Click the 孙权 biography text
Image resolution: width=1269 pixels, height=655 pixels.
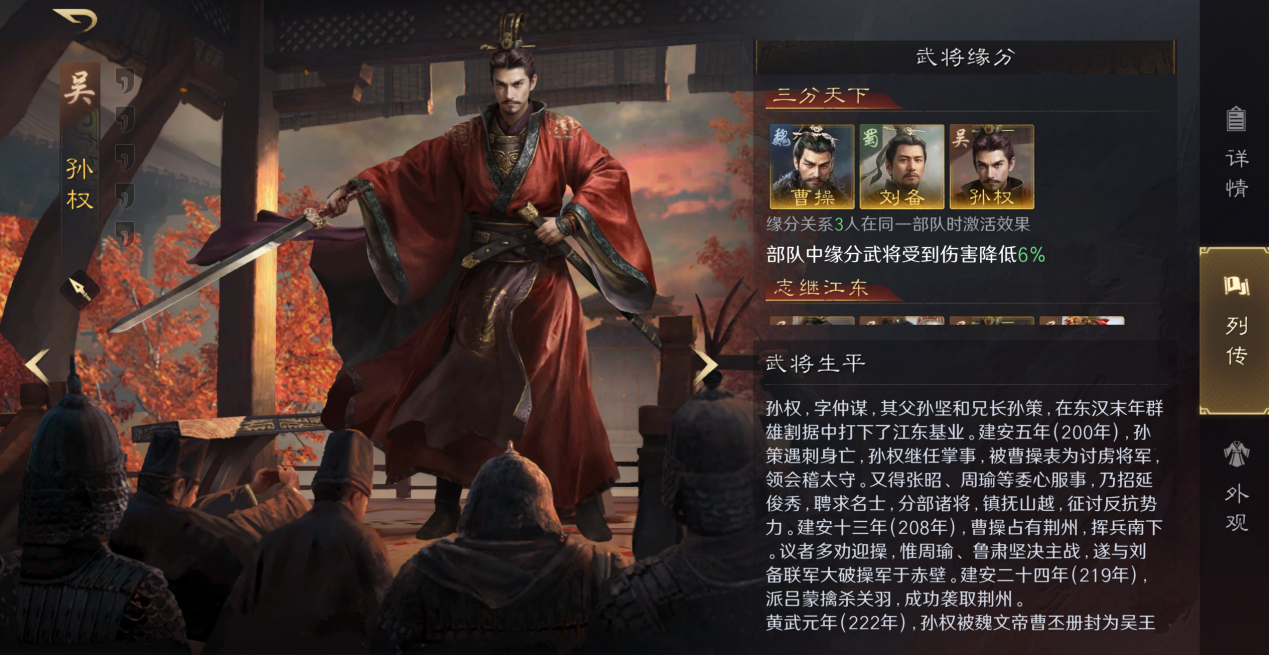coord(965,516)
